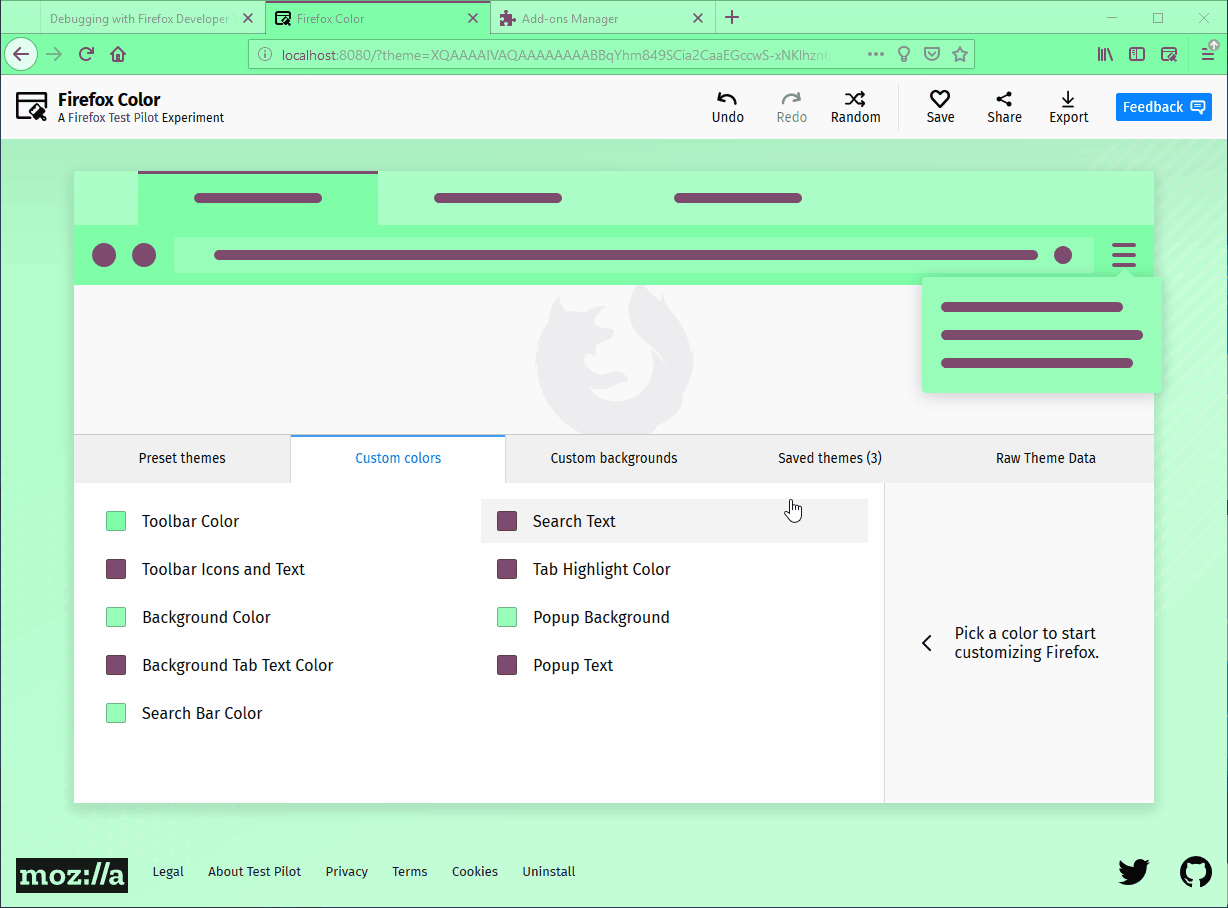This screenshot has width=1228, height=908.
Task: Click the Firefox Color logo icon
Action: pyautogui.click(x=32, y=107)
